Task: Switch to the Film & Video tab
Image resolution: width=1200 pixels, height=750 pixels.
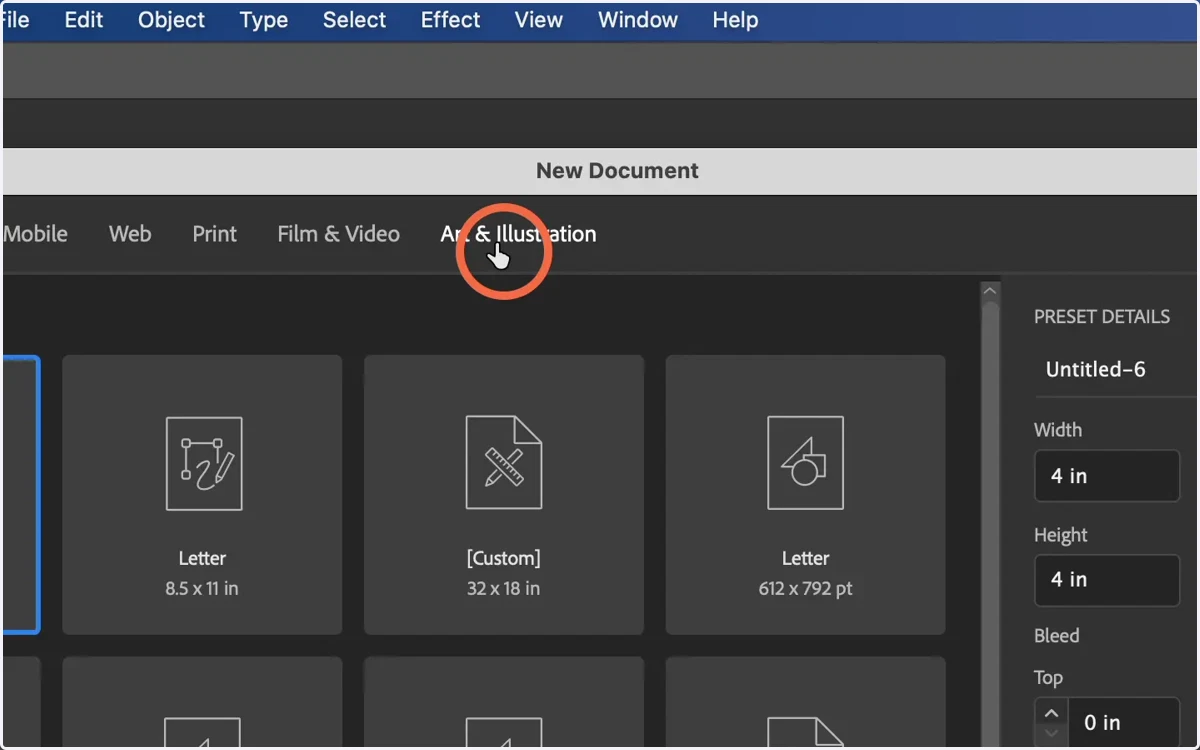Action: coord(339,234)
